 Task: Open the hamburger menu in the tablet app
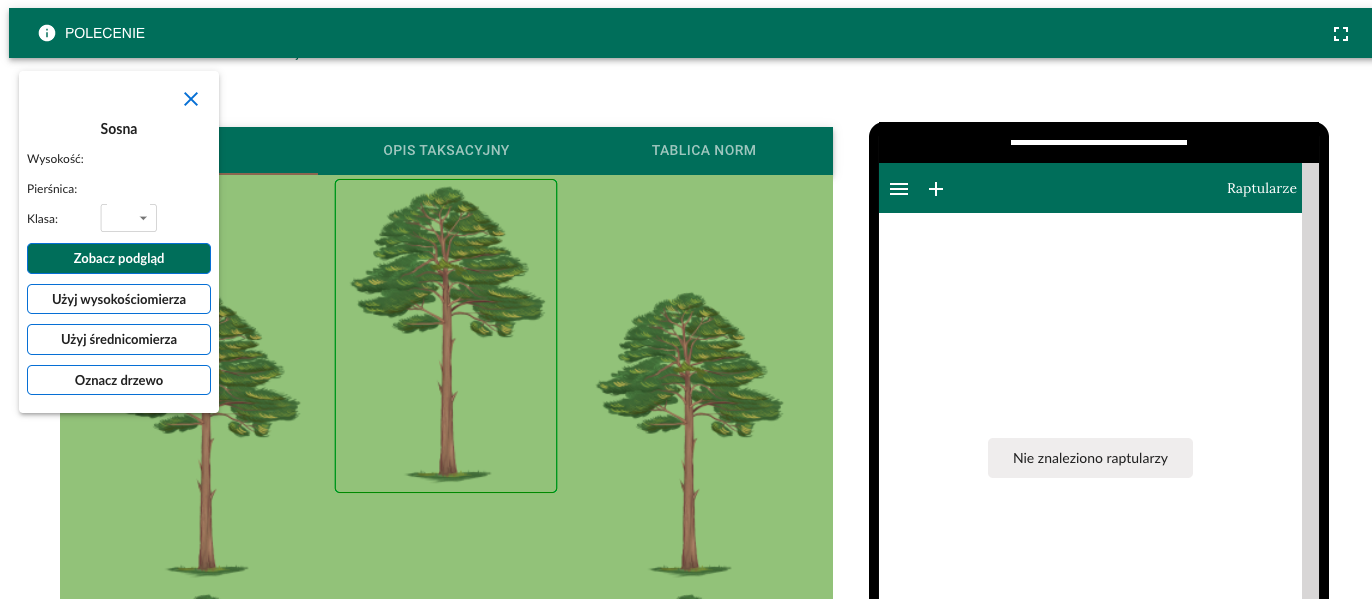pyautogui.click(x=899, y=189)
